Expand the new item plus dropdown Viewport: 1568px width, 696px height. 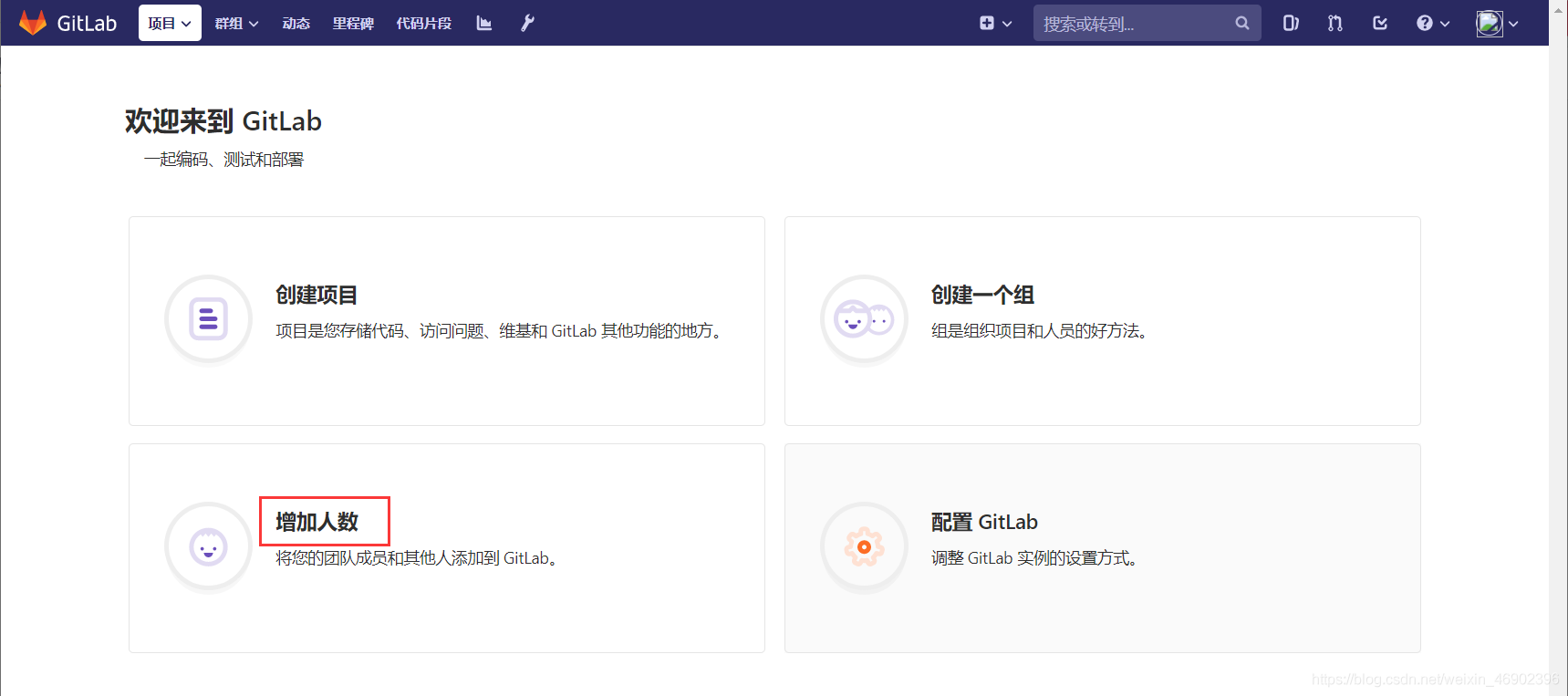[995, 23]
